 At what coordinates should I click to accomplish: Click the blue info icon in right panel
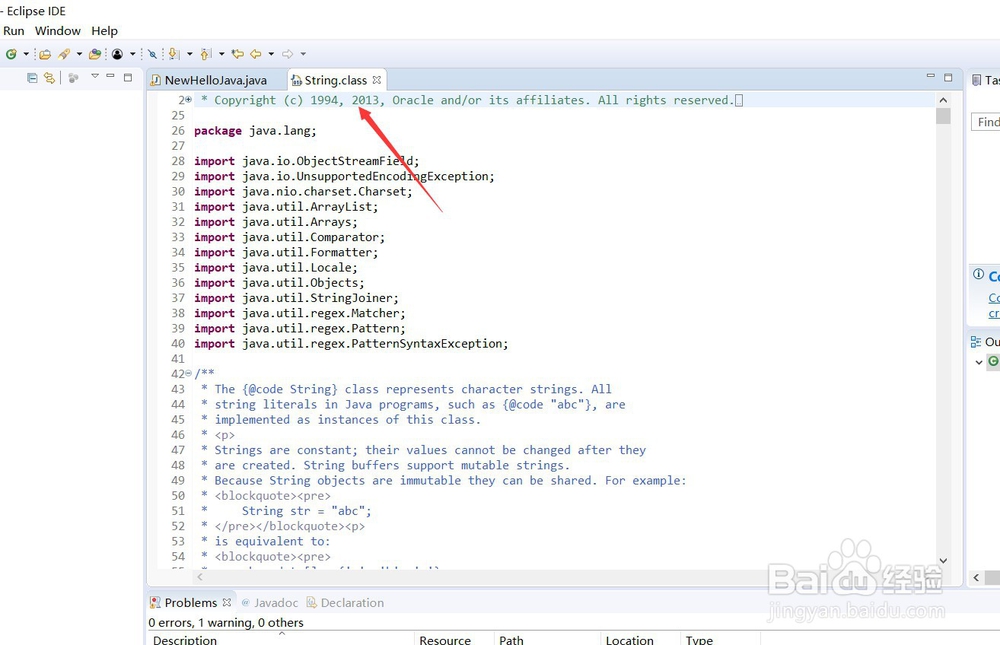coord(978,274)
